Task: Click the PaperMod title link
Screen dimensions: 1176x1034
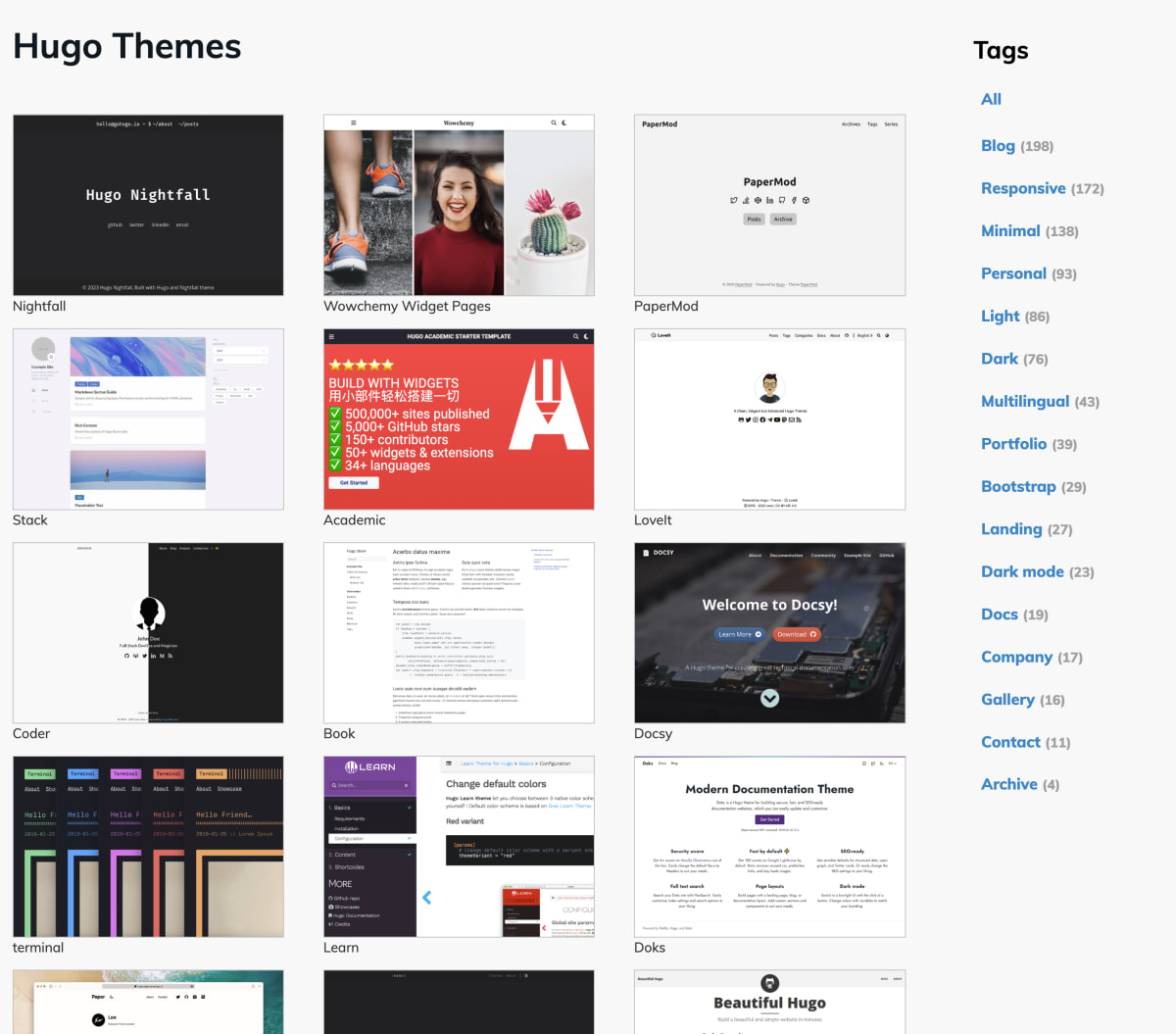Action: [666, 306]
